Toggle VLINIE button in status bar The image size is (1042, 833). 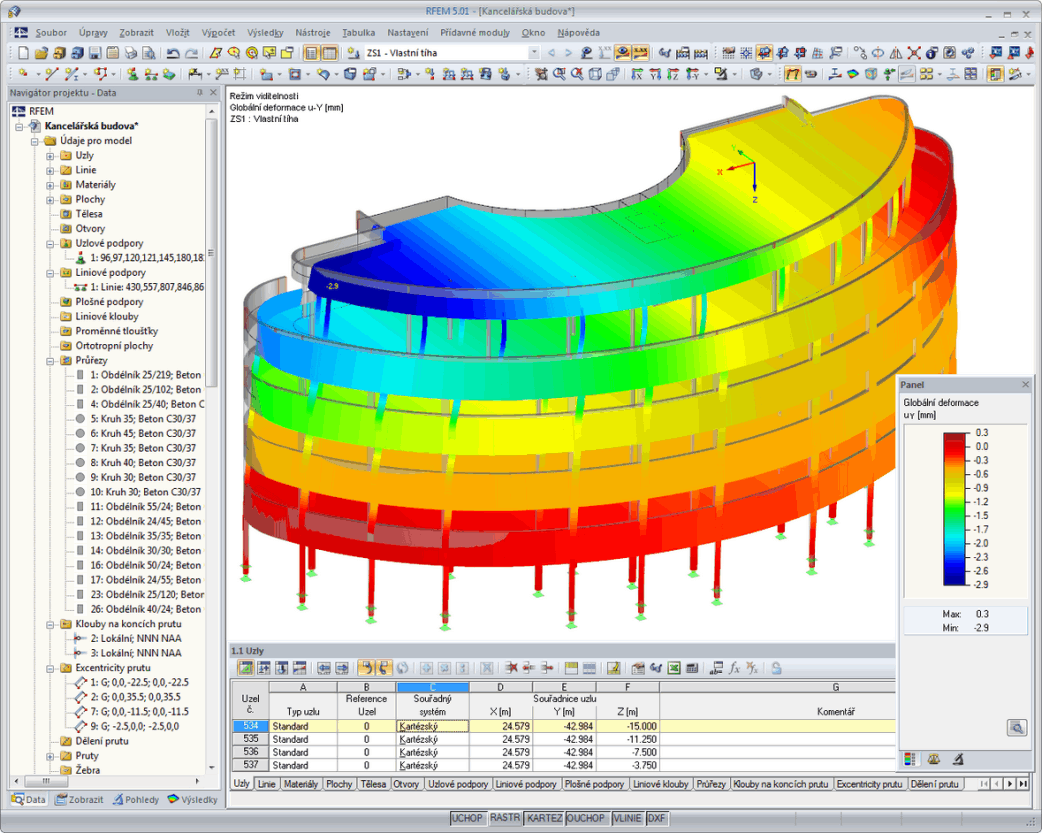[x=627, y=818]
